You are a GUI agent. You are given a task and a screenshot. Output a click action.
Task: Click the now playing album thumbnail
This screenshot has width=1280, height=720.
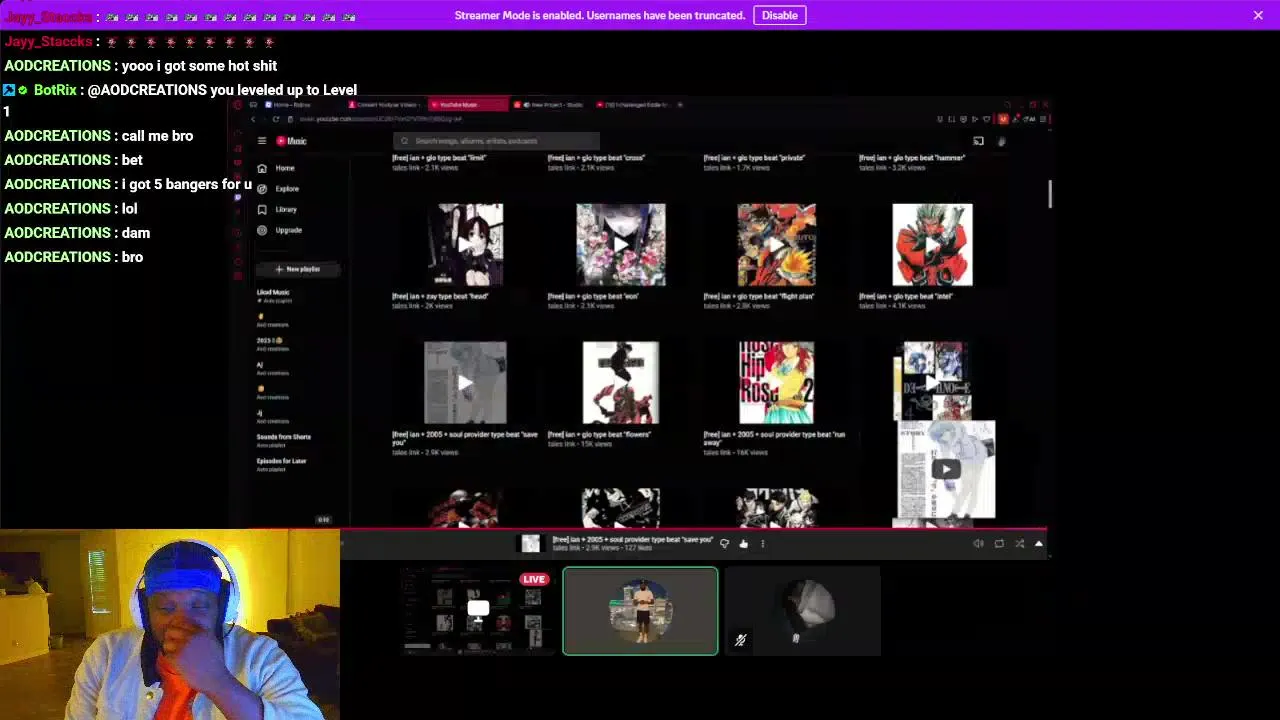531,543
